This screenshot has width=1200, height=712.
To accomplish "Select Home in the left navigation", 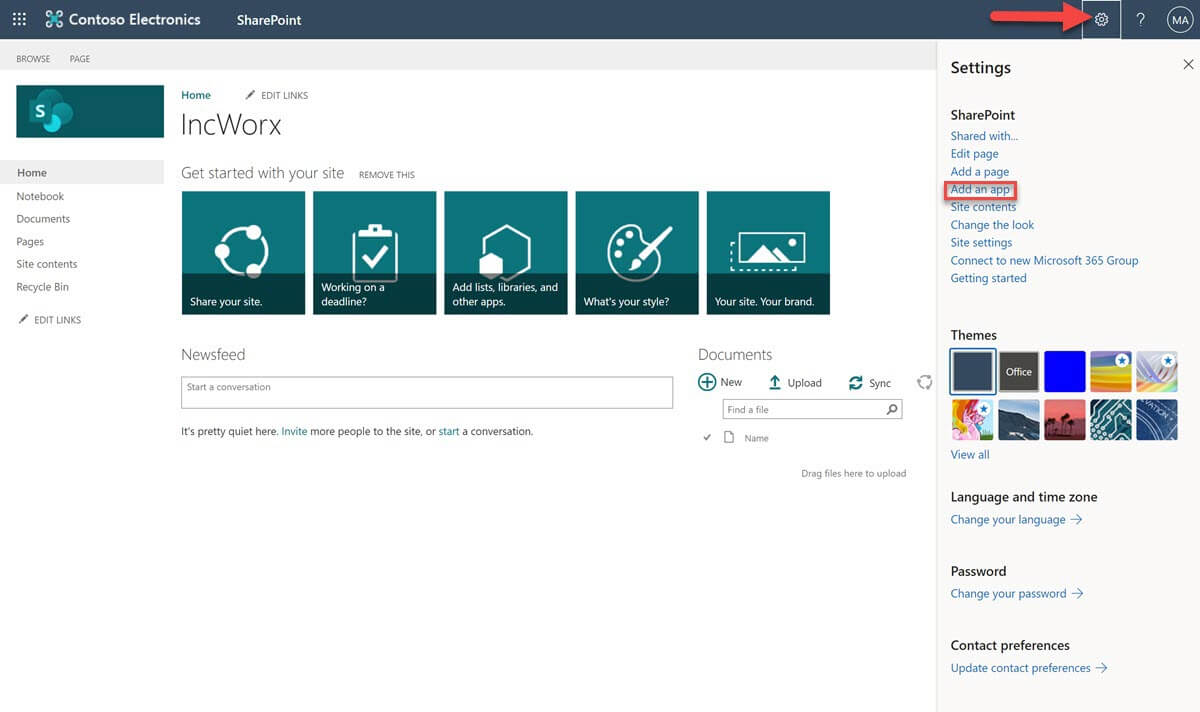I will click(82, 173).
